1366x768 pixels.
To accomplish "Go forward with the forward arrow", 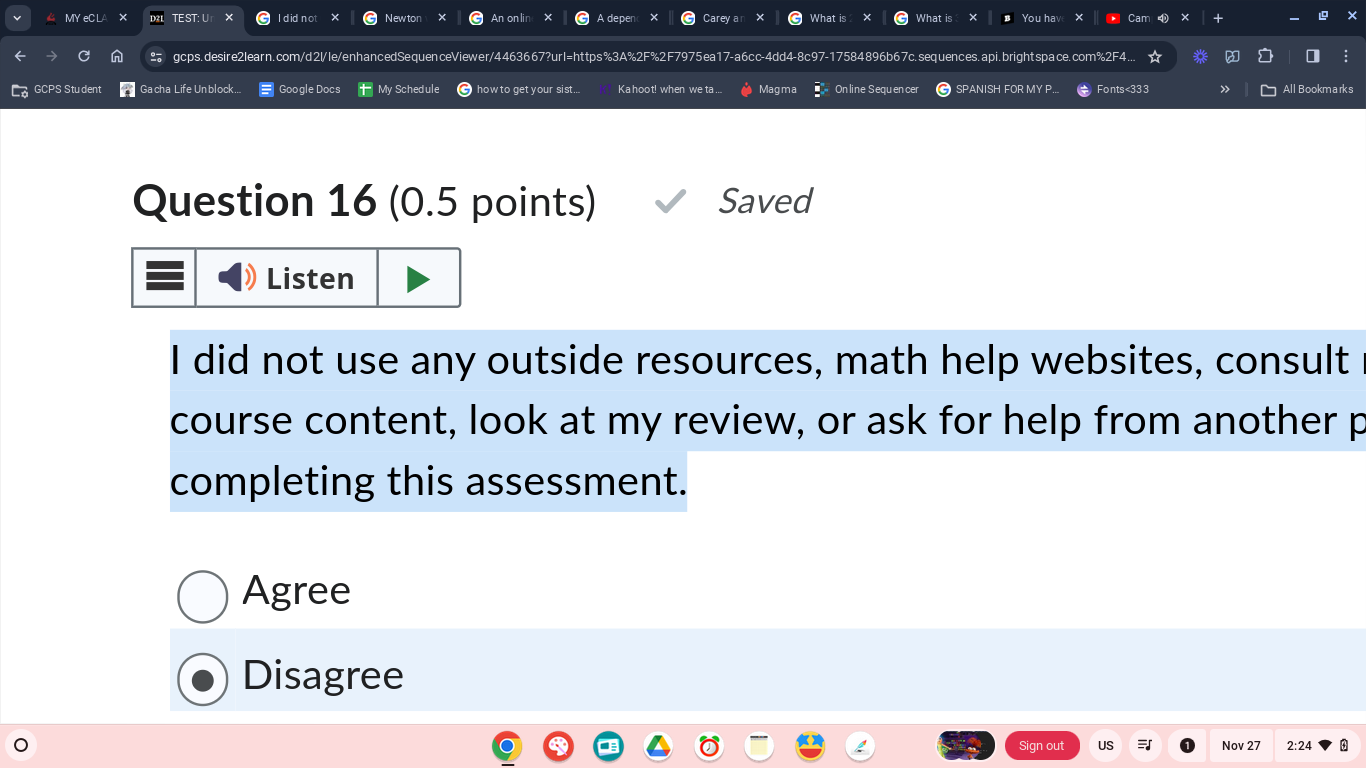I will pos(52,57).
